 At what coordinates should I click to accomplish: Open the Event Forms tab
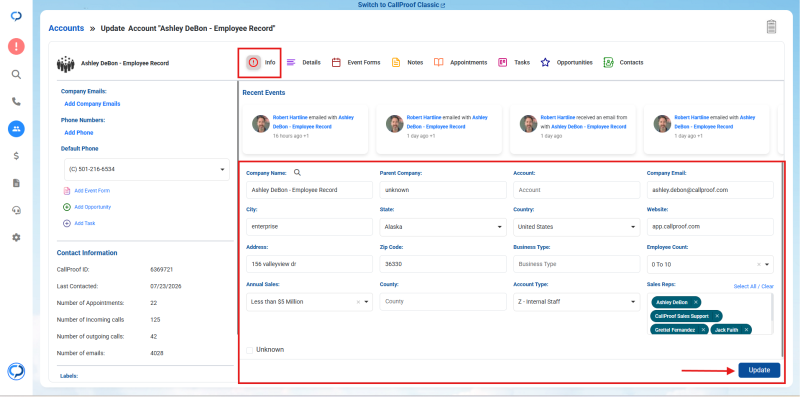(356, 62)
